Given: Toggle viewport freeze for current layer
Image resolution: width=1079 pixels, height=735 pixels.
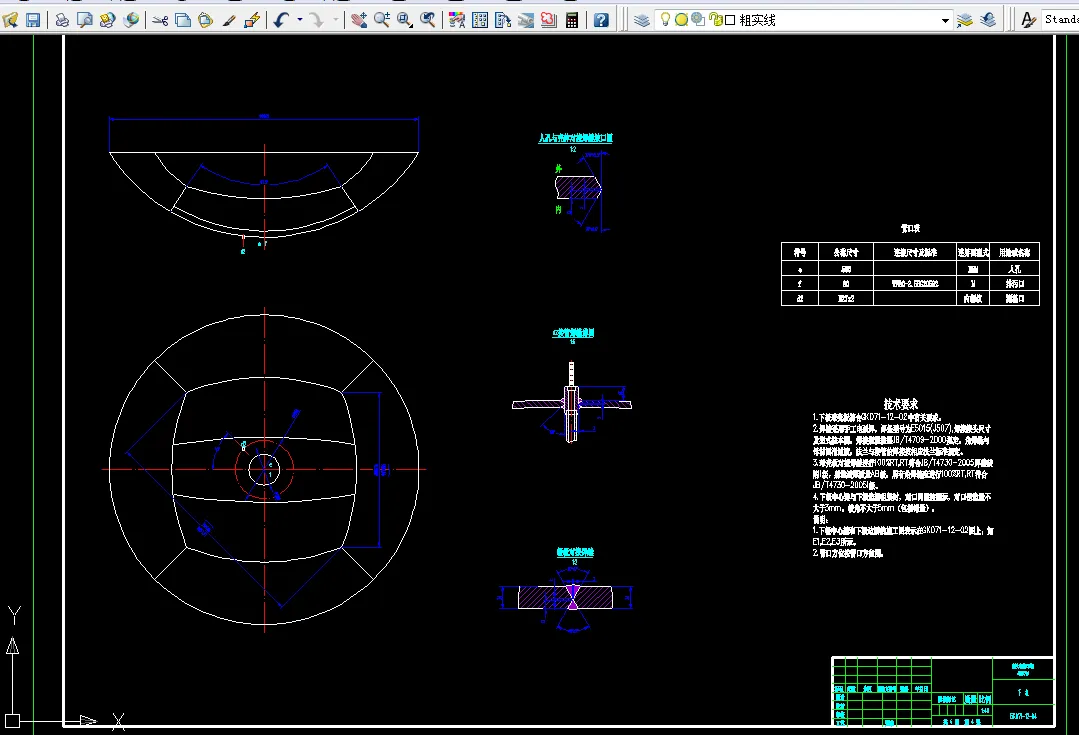Looking at the screenshot, I should [698, 20].
